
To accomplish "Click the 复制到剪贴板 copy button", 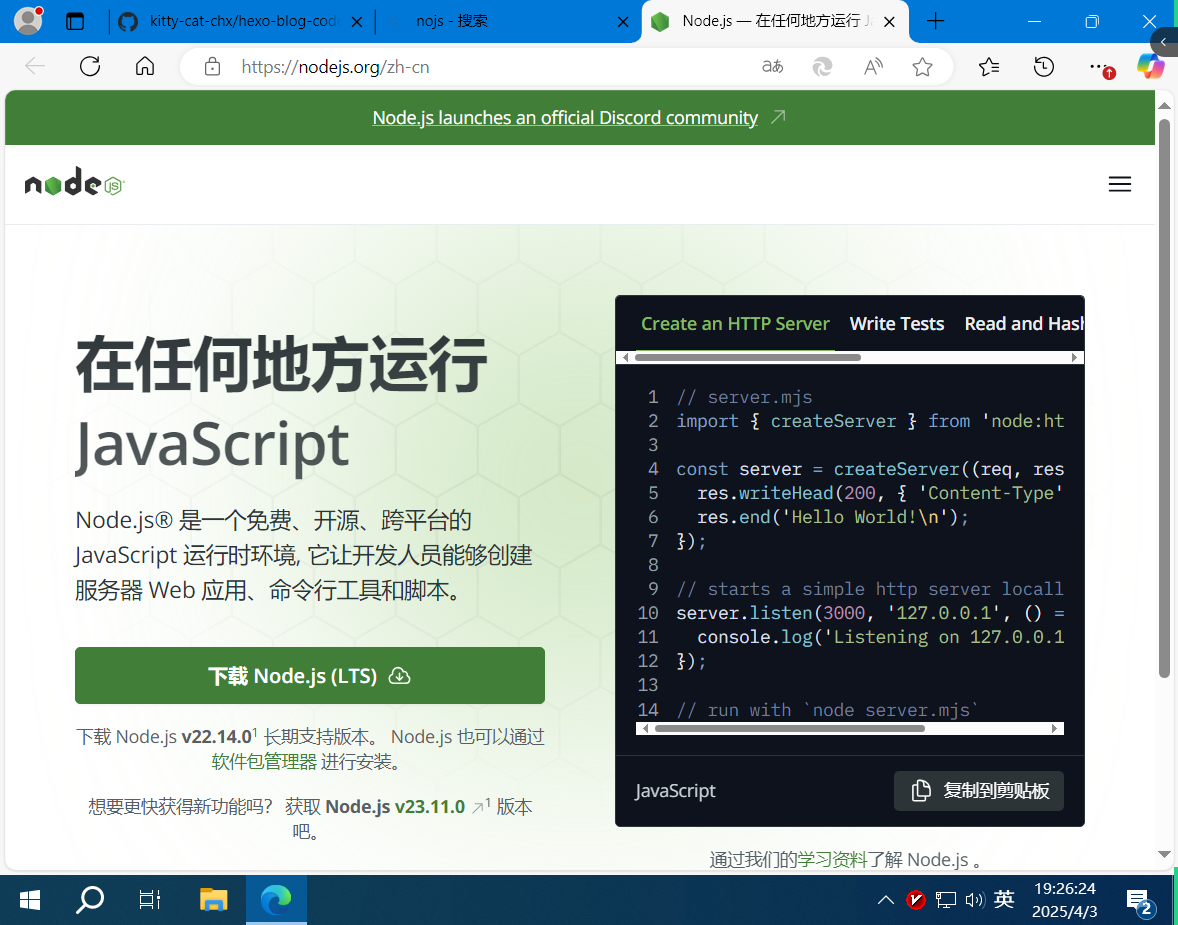I will (978, 790).
